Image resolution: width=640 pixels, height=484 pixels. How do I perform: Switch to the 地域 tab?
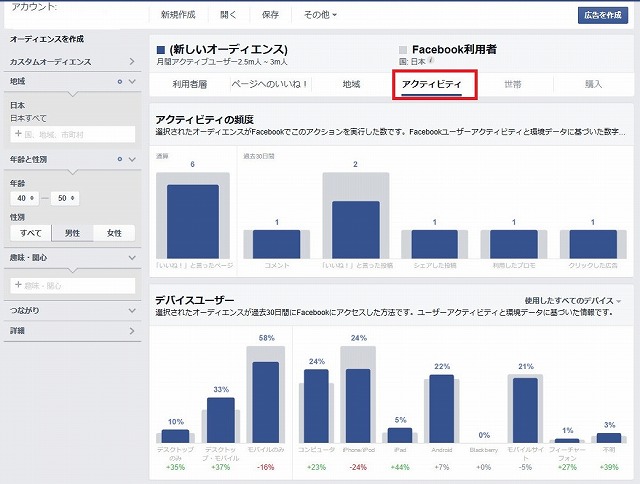(351, 84)
